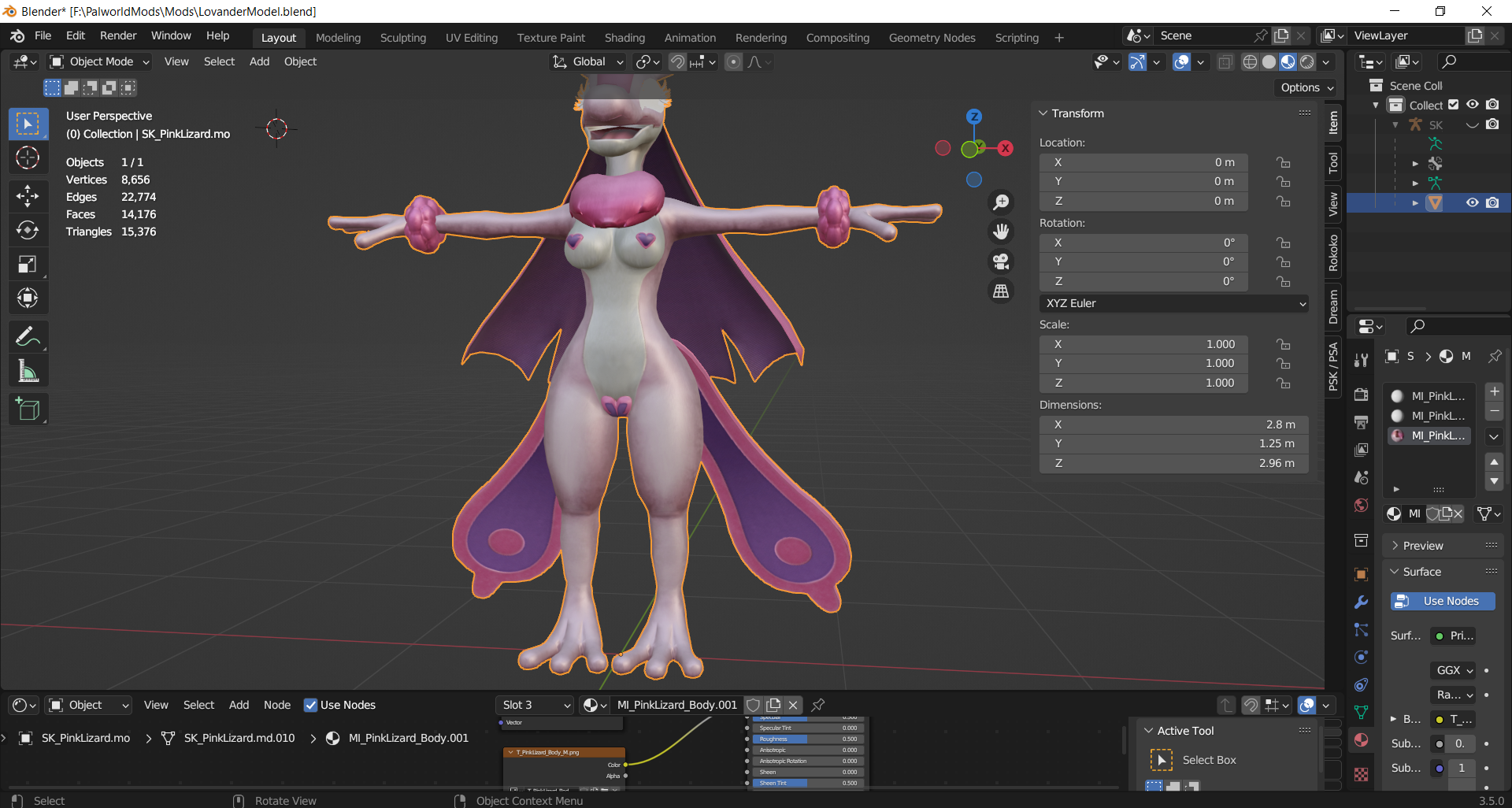Activate the Rotate tool
The width and height of the screenshot is (1512, 808).
[28, 230]
